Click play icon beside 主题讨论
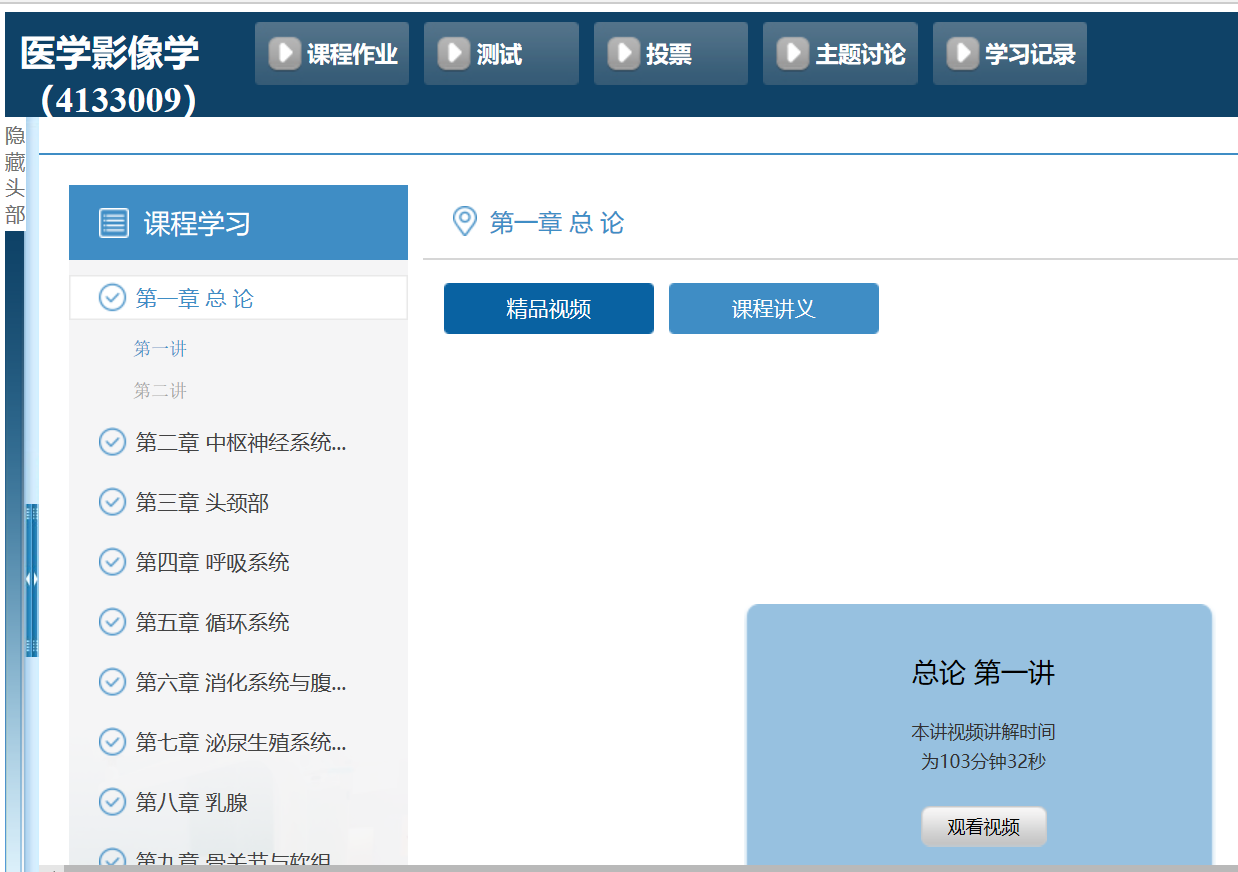The height and width of the screenshot is (872, 1238). [792, 54]
